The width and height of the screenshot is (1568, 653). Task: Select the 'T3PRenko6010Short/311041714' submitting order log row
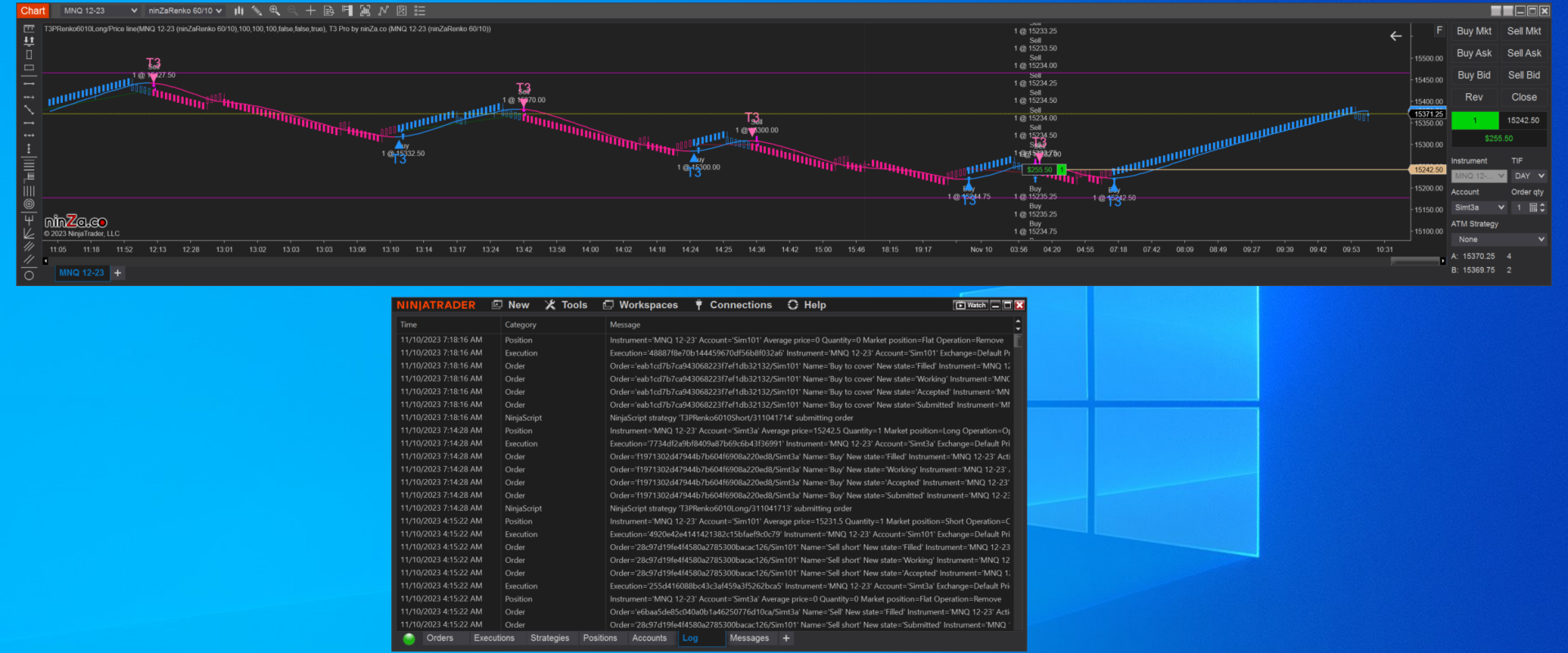tap(704, 418)
